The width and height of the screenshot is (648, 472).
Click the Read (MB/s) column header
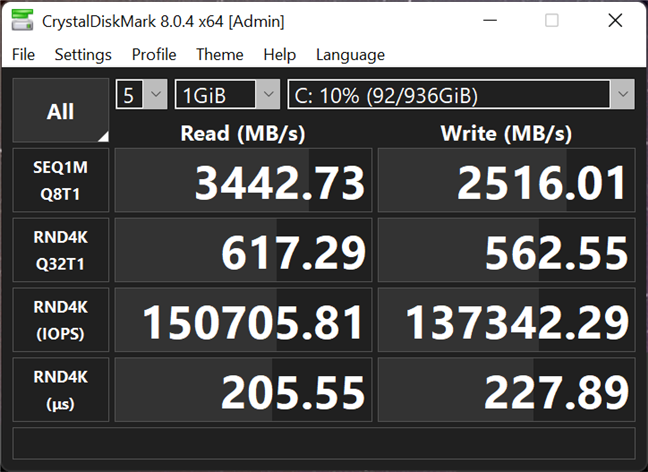(x=243, y=133)
